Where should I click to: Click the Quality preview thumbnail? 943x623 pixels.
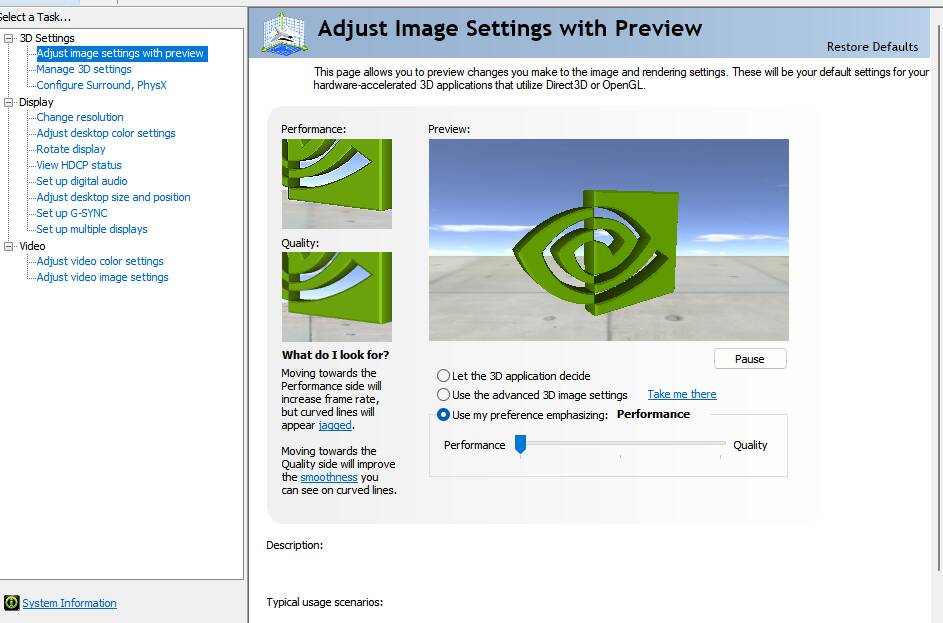point(336,296)
